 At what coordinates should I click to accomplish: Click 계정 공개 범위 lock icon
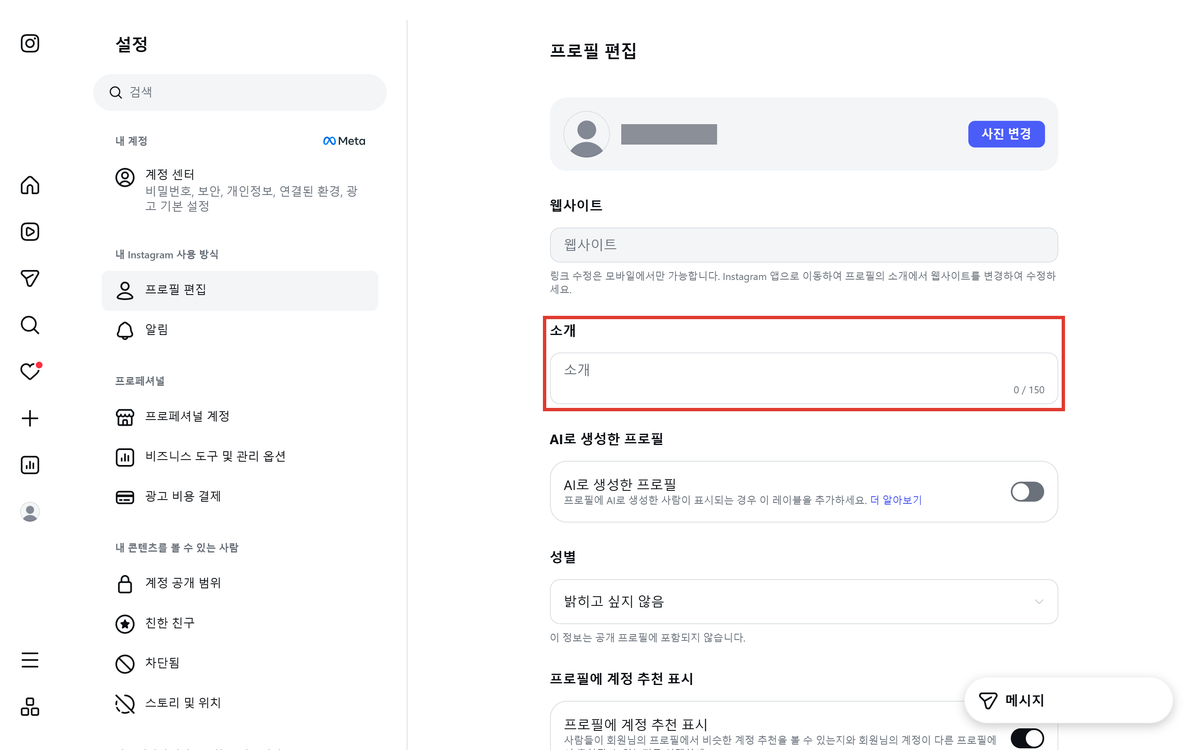click(125, 583)
